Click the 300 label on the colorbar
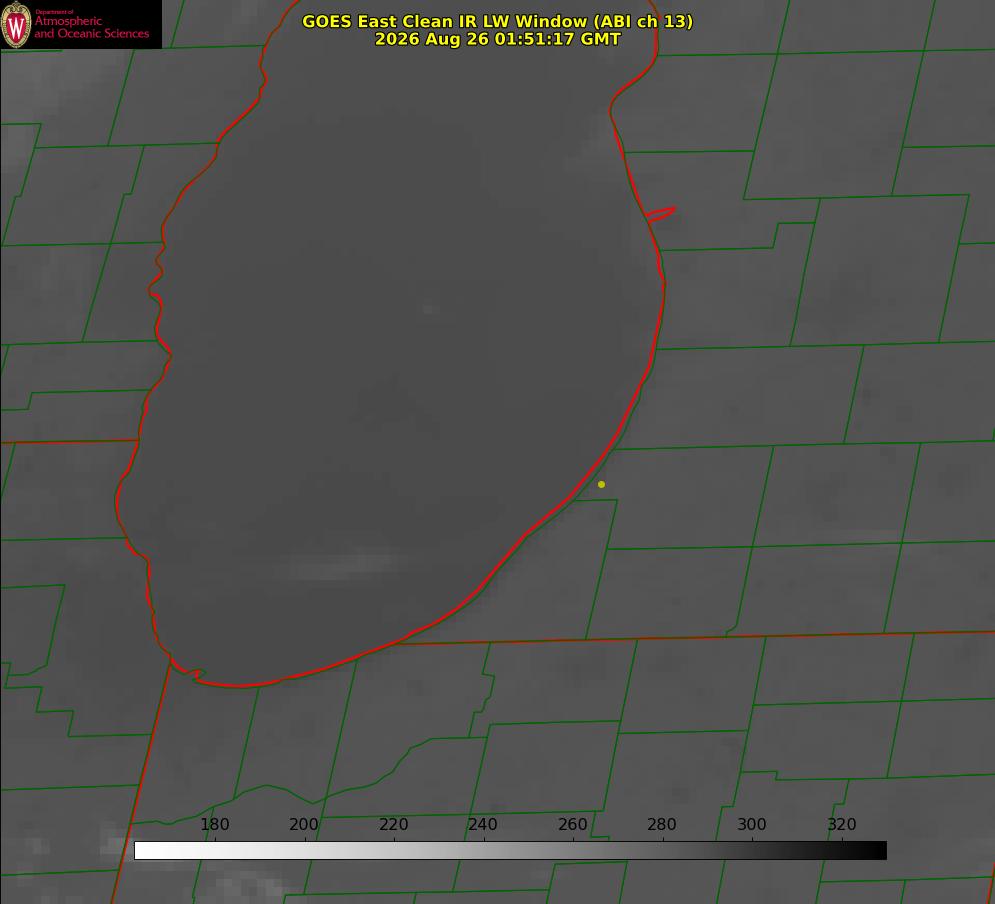The width and height of the screenshot is (995, 904). pos(752,824)
